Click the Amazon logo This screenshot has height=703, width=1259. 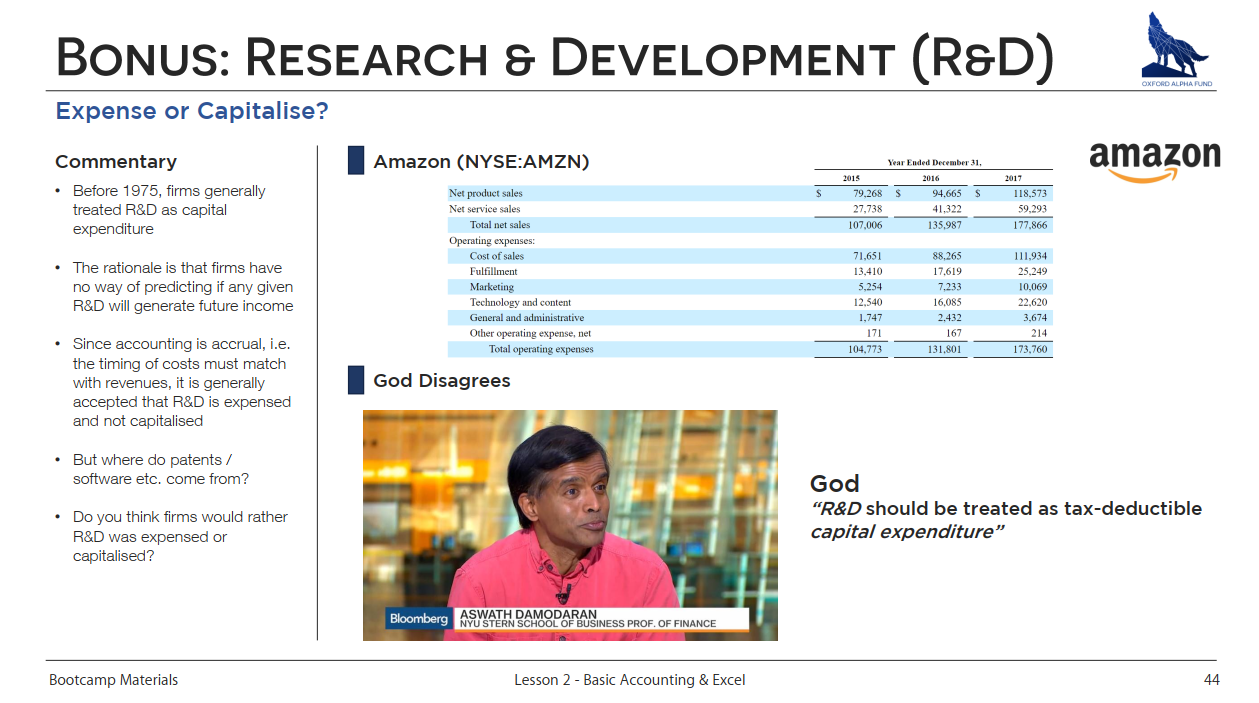tap(1154, 162)
